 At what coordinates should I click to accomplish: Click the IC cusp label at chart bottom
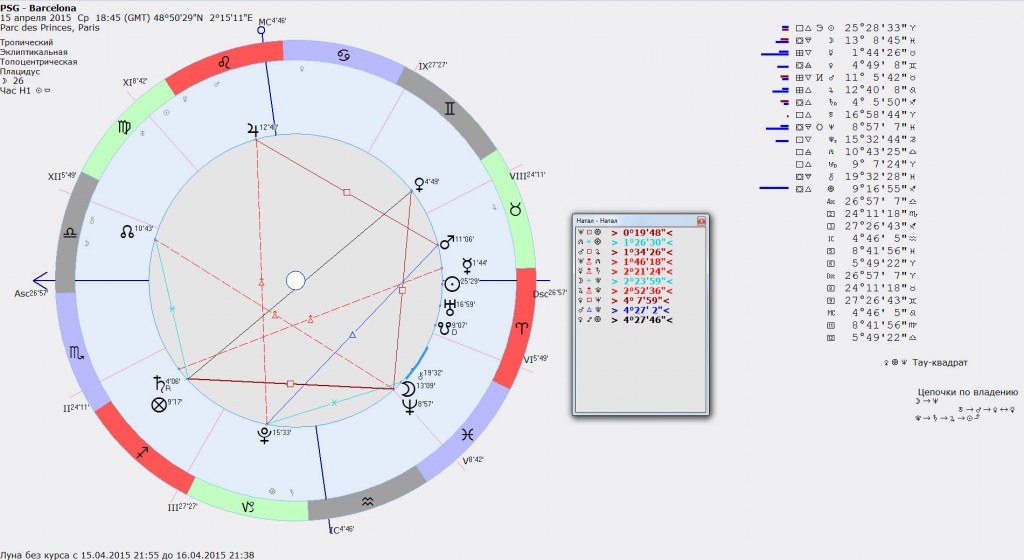pyautogui.click(x=340, y=530)
